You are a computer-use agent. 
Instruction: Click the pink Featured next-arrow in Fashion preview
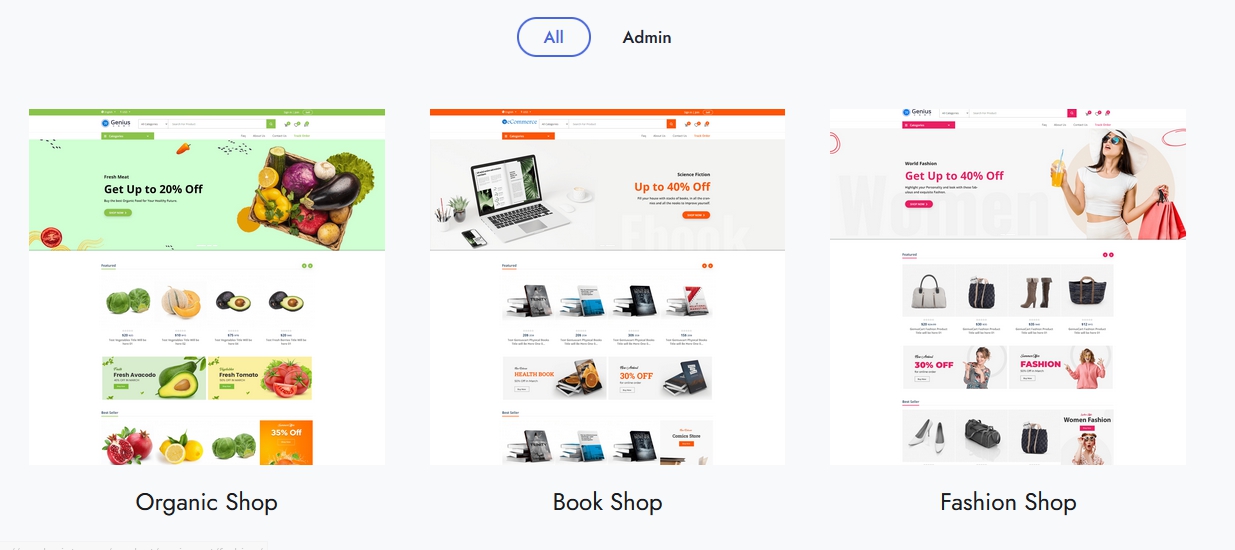tap(1111, 255)
